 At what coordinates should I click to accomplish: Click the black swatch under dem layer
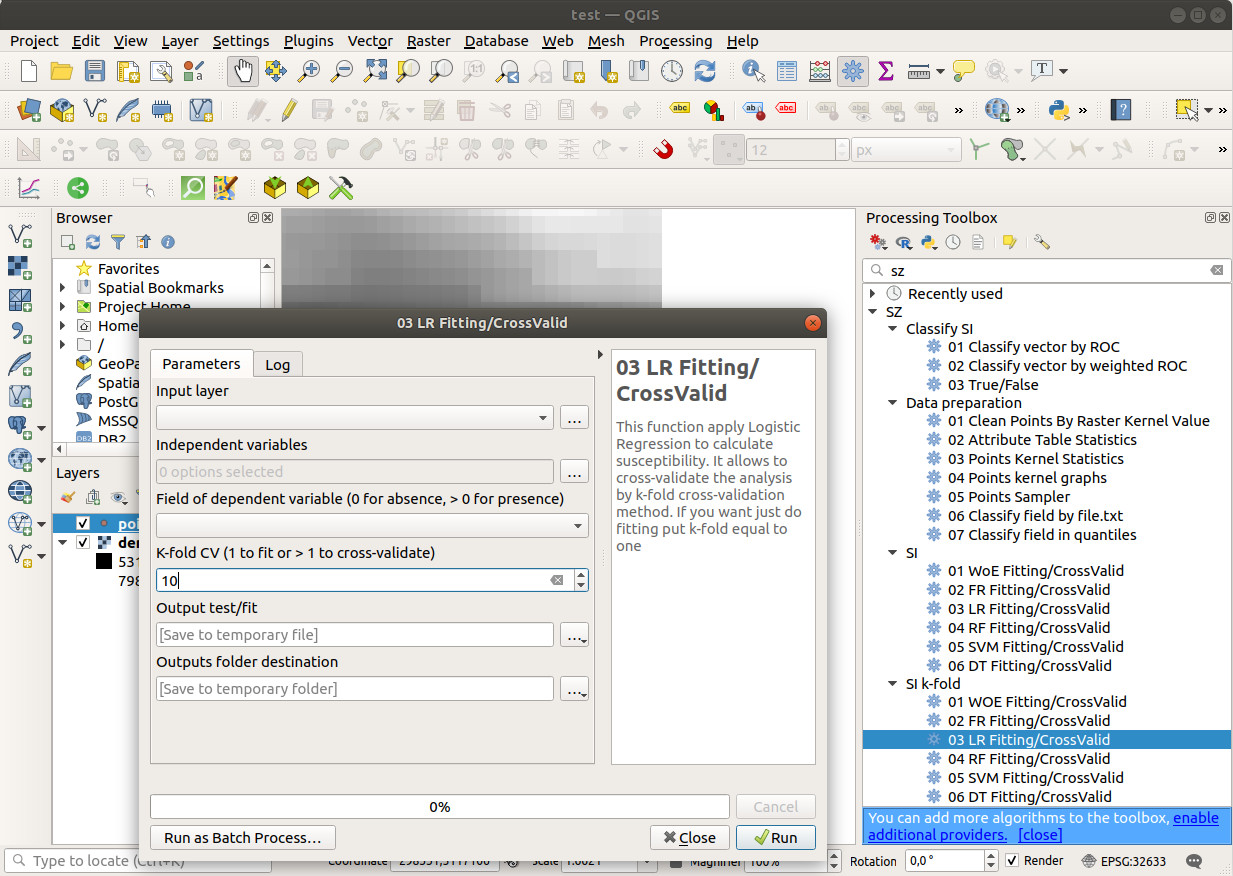pyautogui.click(x=104, y=562)
